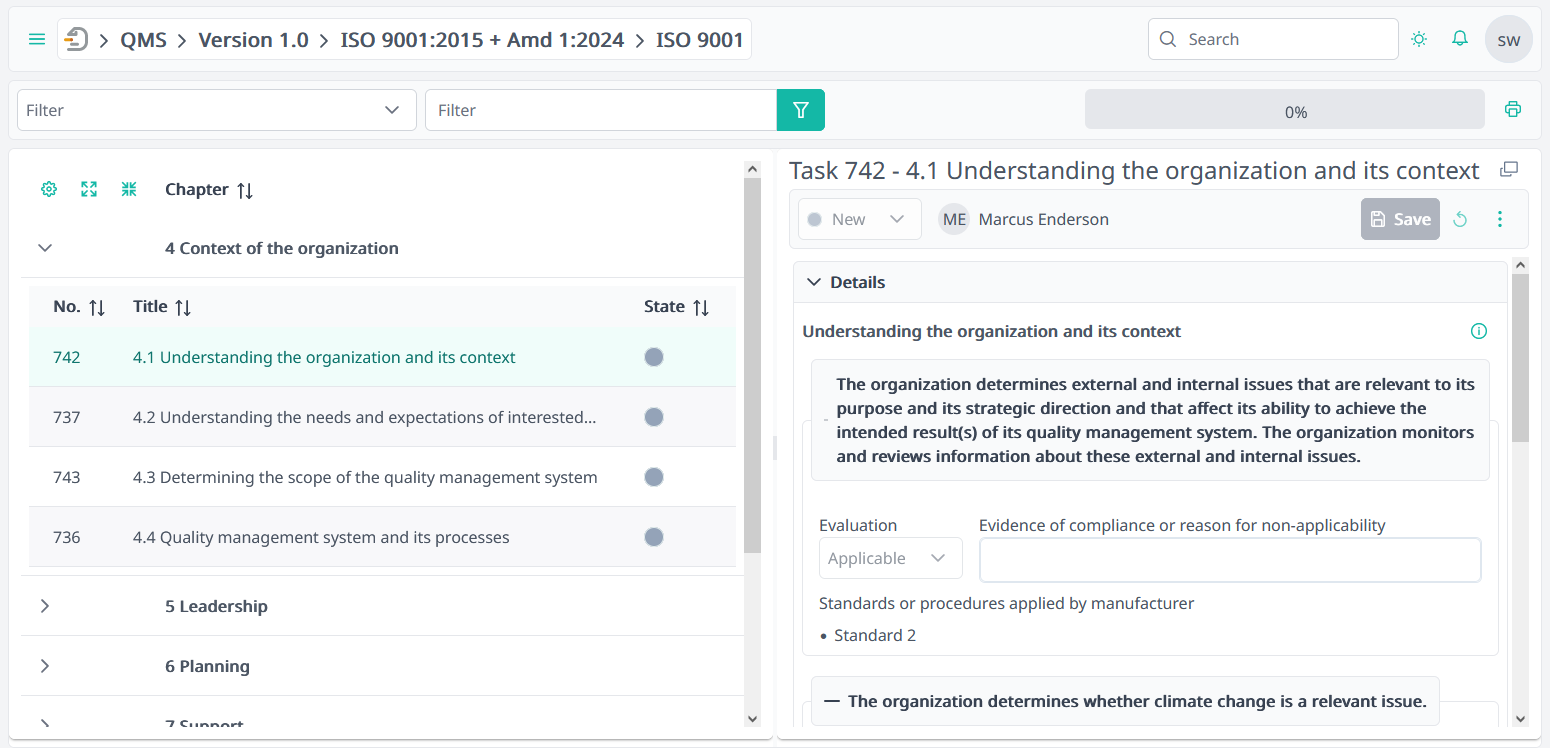Click the print icon
The image size is (1550, 748).
point(1513,109)
